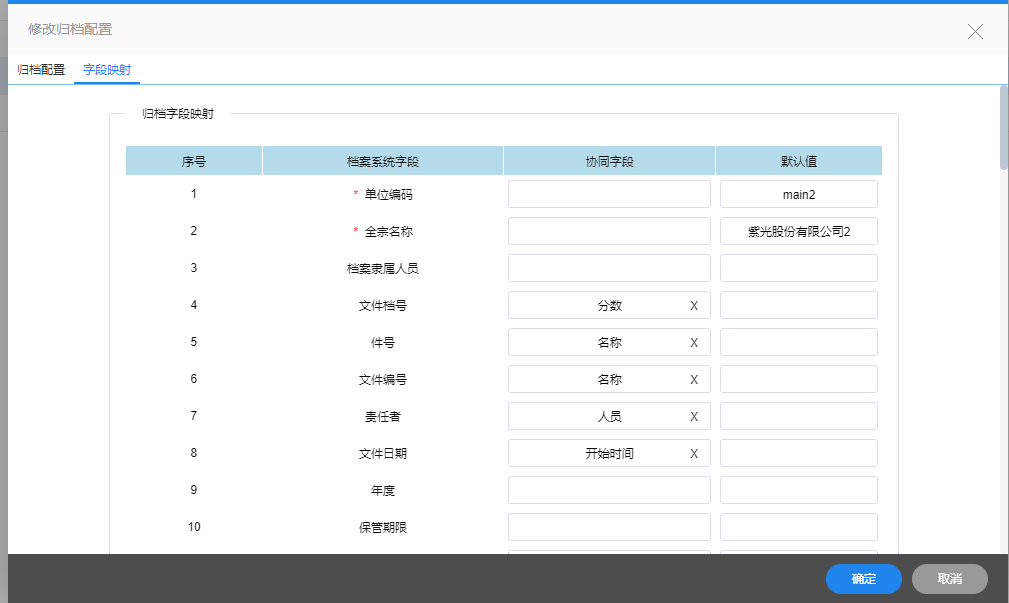Switch to the 归档配置 tab
Screen dimensions: 1009x603
coord(41,70)
